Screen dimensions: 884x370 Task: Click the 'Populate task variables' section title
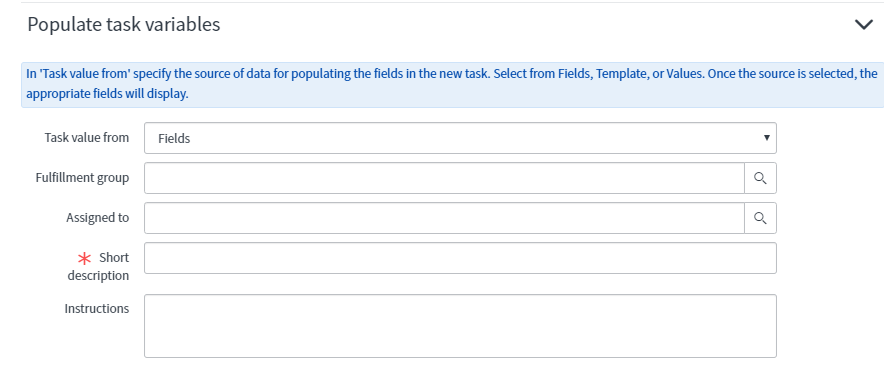pos(123,25)
